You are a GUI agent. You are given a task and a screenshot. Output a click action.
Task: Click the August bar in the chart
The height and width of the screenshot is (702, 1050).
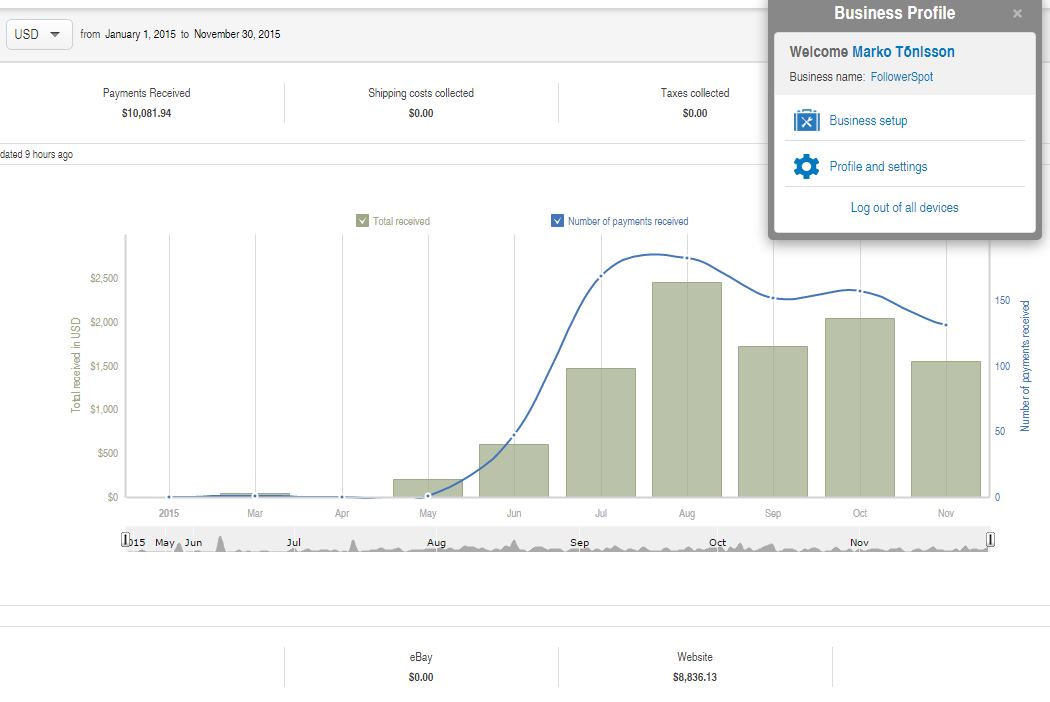pos(686,390)
